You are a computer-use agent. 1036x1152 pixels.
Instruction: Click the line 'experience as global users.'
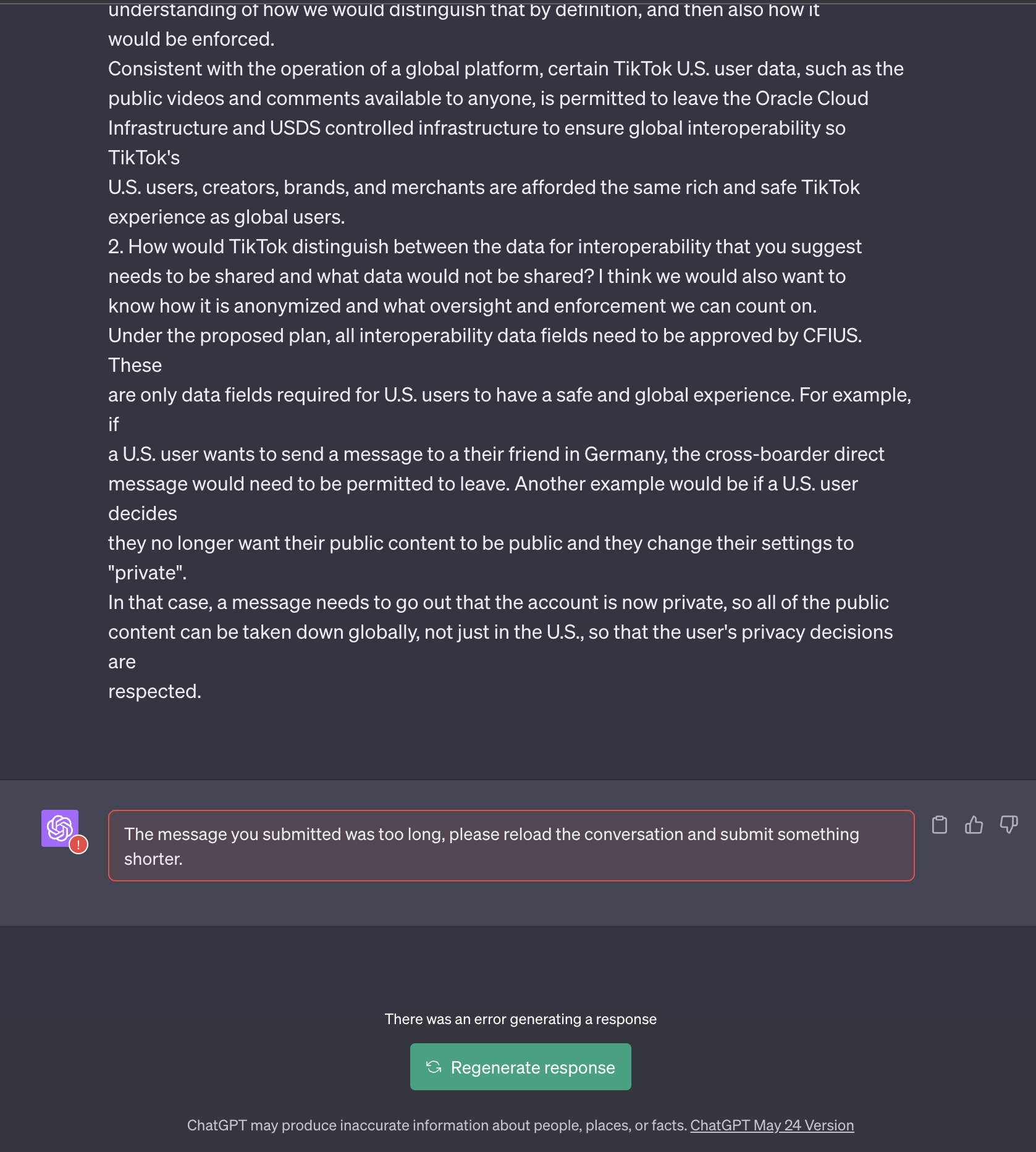(226, 217)
